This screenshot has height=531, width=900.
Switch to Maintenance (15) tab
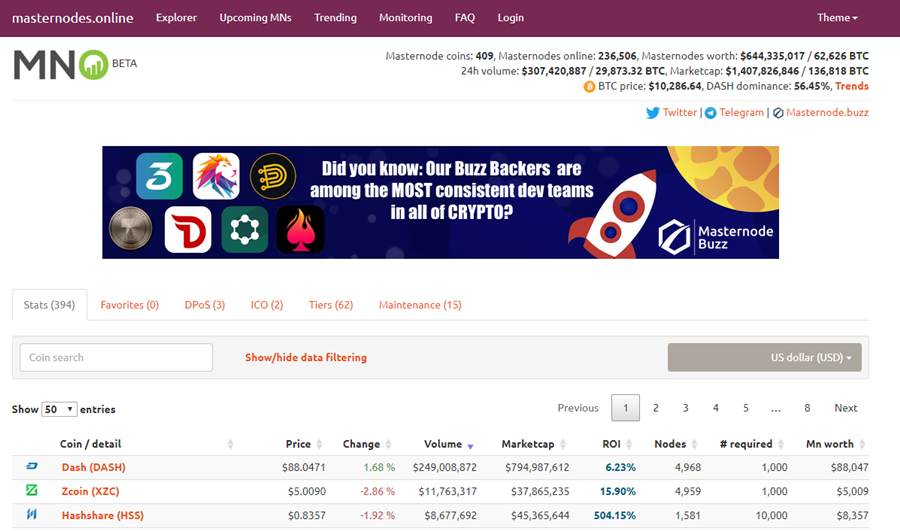point(420,305)
